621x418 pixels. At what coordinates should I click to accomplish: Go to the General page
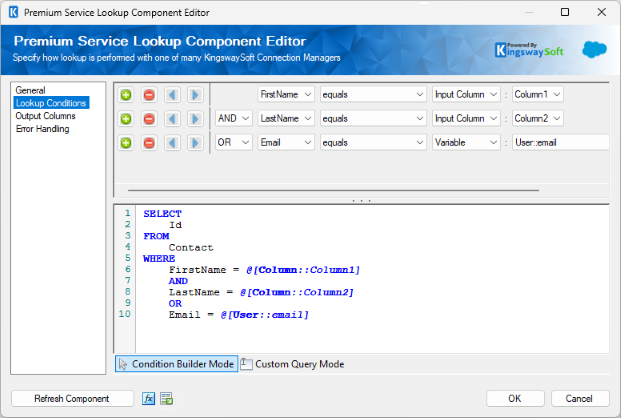(30, 90)
